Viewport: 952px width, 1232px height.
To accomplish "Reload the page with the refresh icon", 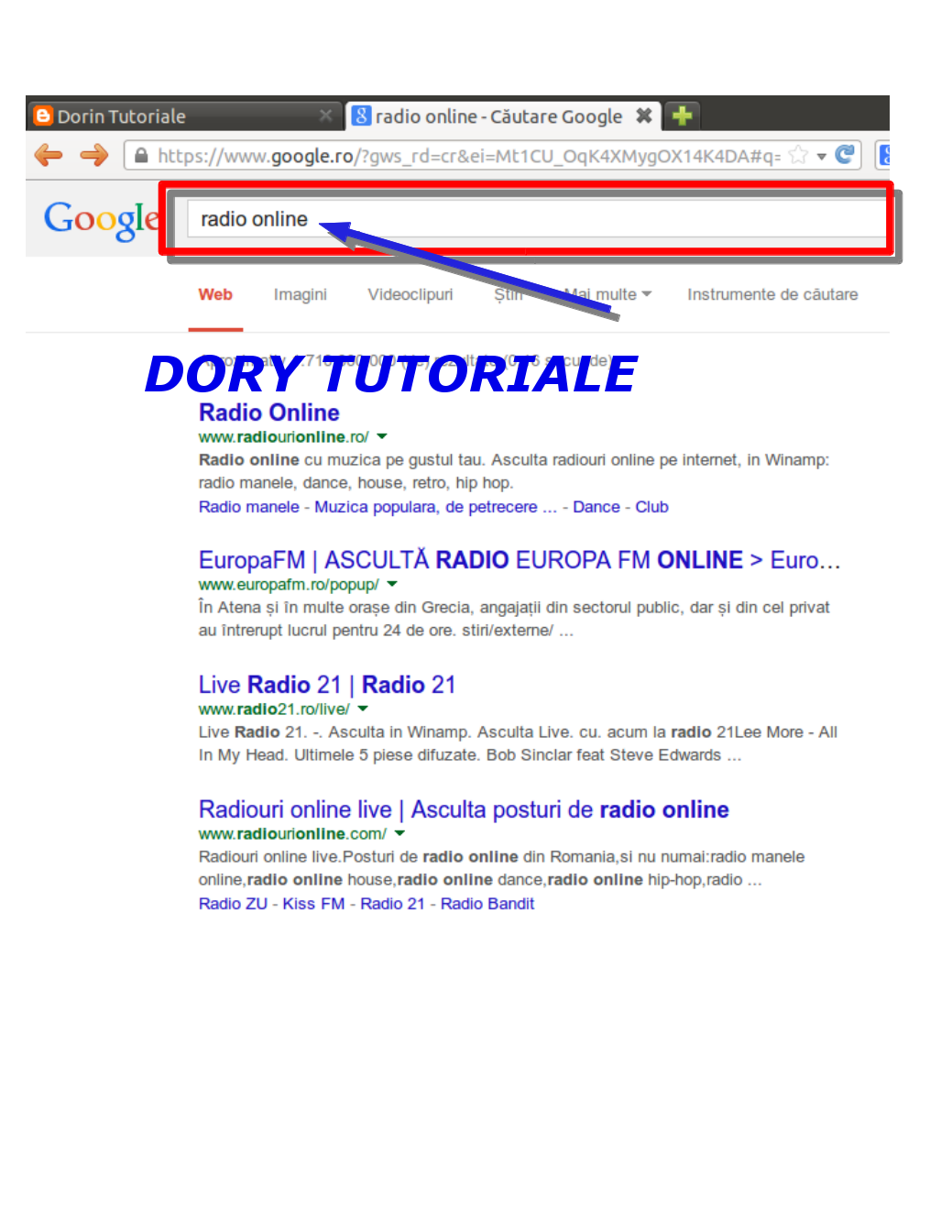I will pyautogui.click(x=845, y=154).
